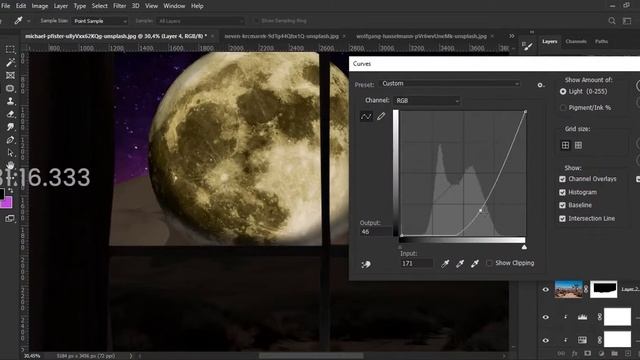The width and height of the screenshot is (640, 360).
Task: Click the layer style fx icon
Action: (x=574, y=353)
